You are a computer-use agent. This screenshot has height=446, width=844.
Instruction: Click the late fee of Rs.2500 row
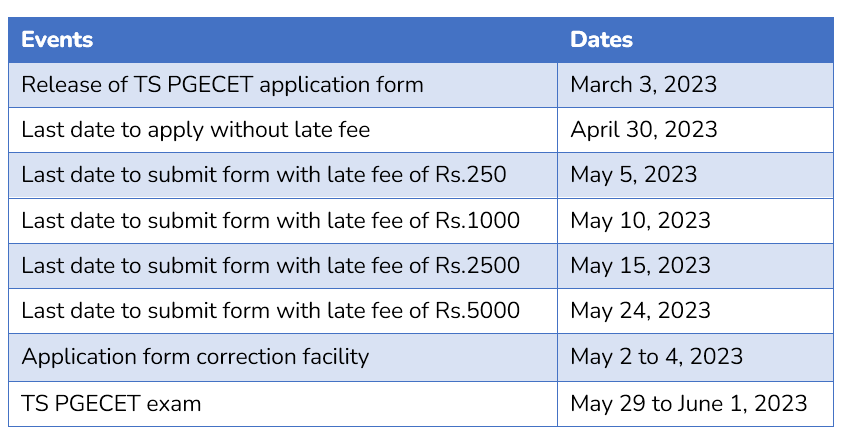(x=421, y=266)
